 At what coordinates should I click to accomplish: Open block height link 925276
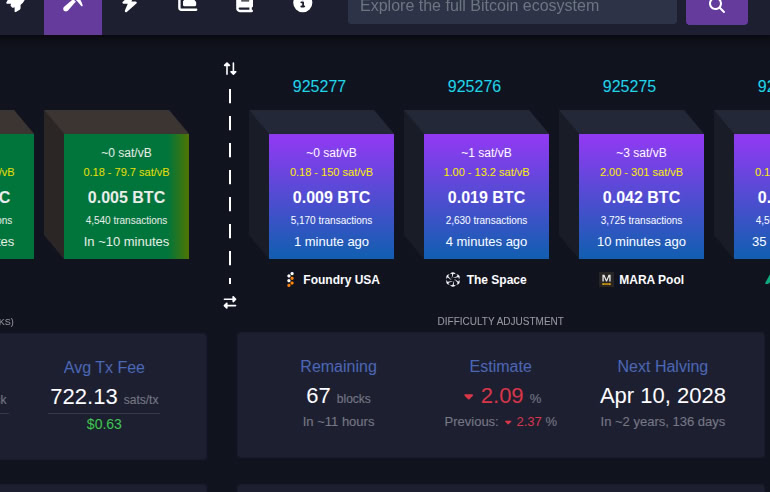click(474, 86)
